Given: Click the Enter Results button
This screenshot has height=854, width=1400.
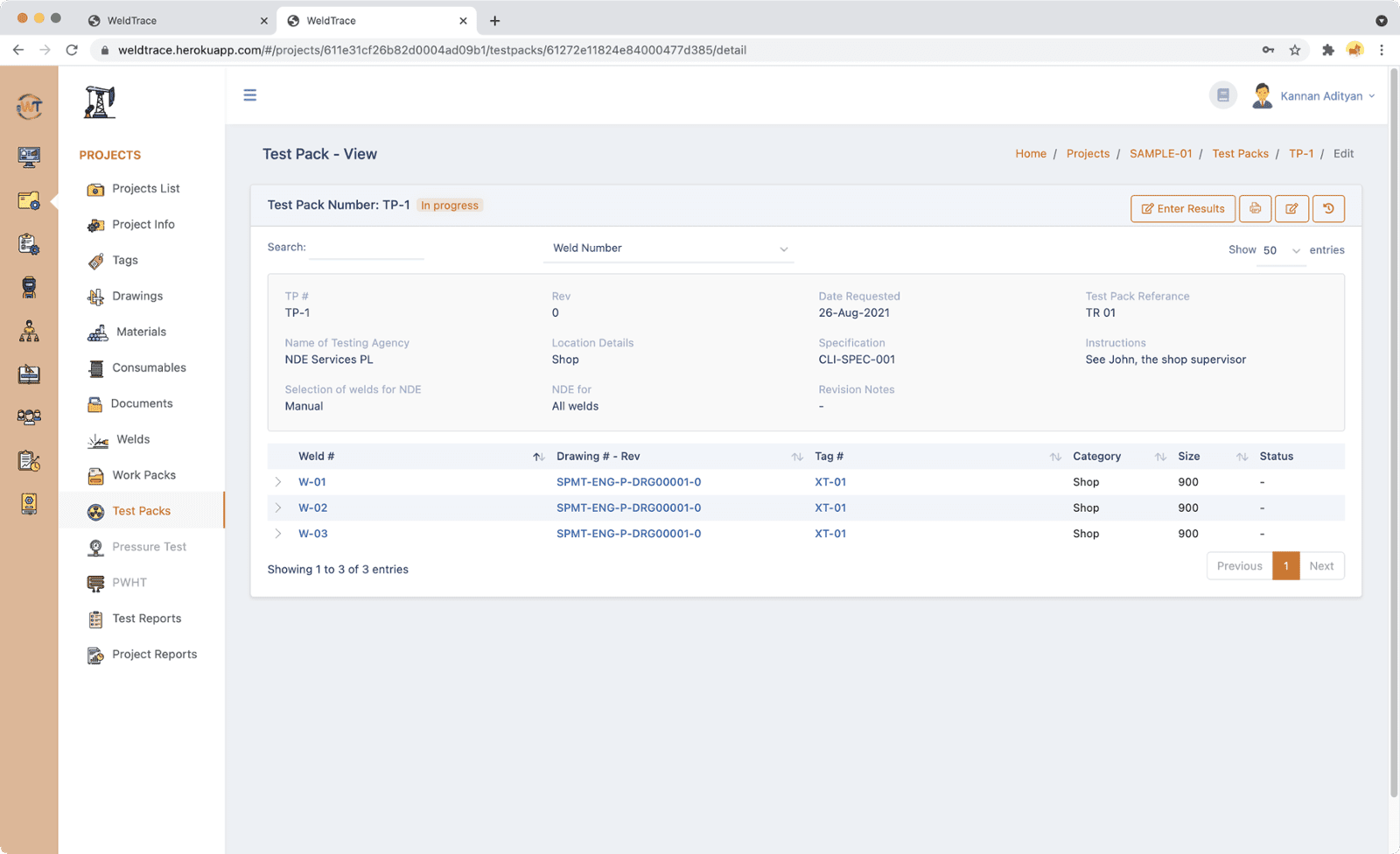Looking at the screenshot, I should coord(1182,208).
